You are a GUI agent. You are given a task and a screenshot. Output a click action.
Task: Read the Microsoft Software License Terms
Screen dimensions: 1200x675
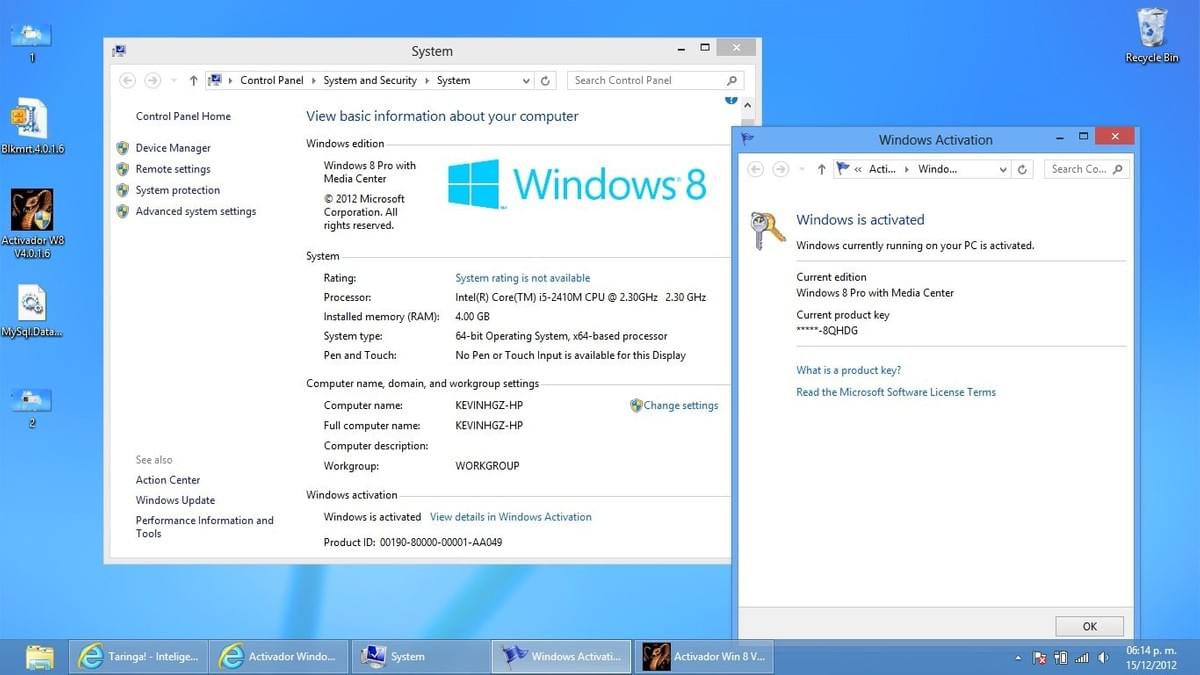coord(896,392)
